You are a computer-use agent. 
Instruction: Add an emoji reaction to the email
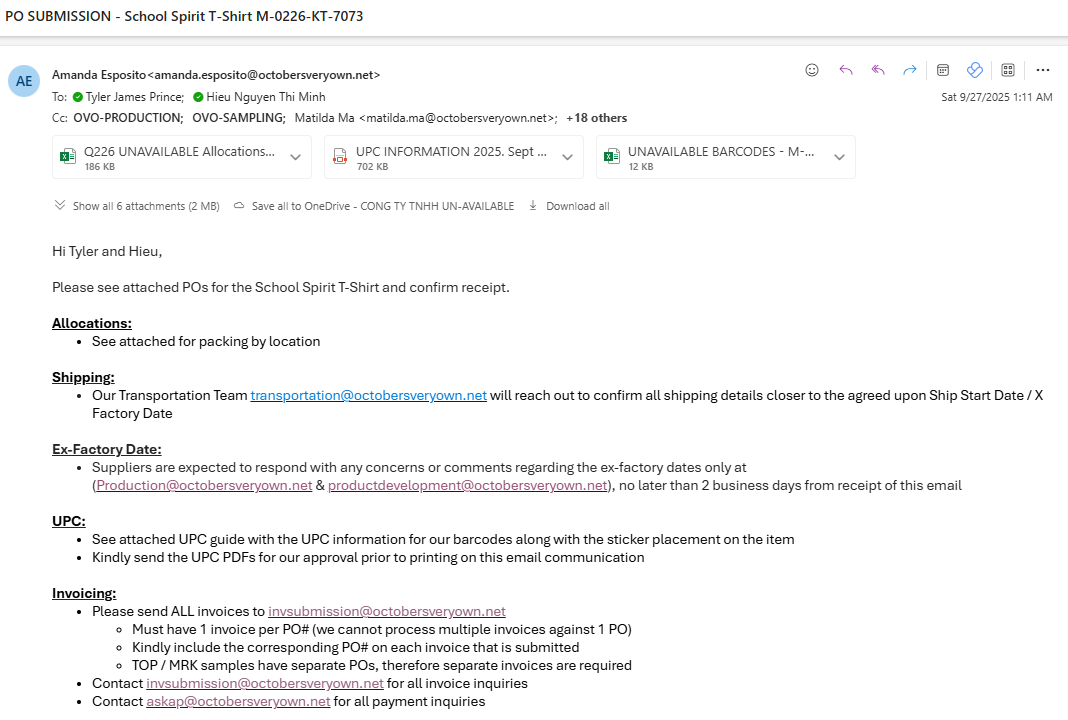tap(812, 70)
